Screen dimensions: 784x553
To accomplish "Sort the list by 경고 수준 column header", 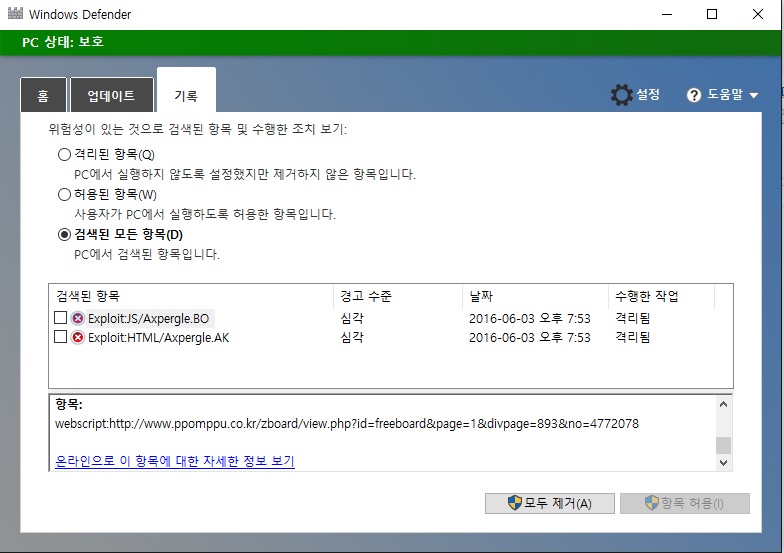I will click(x=366, y=297).
